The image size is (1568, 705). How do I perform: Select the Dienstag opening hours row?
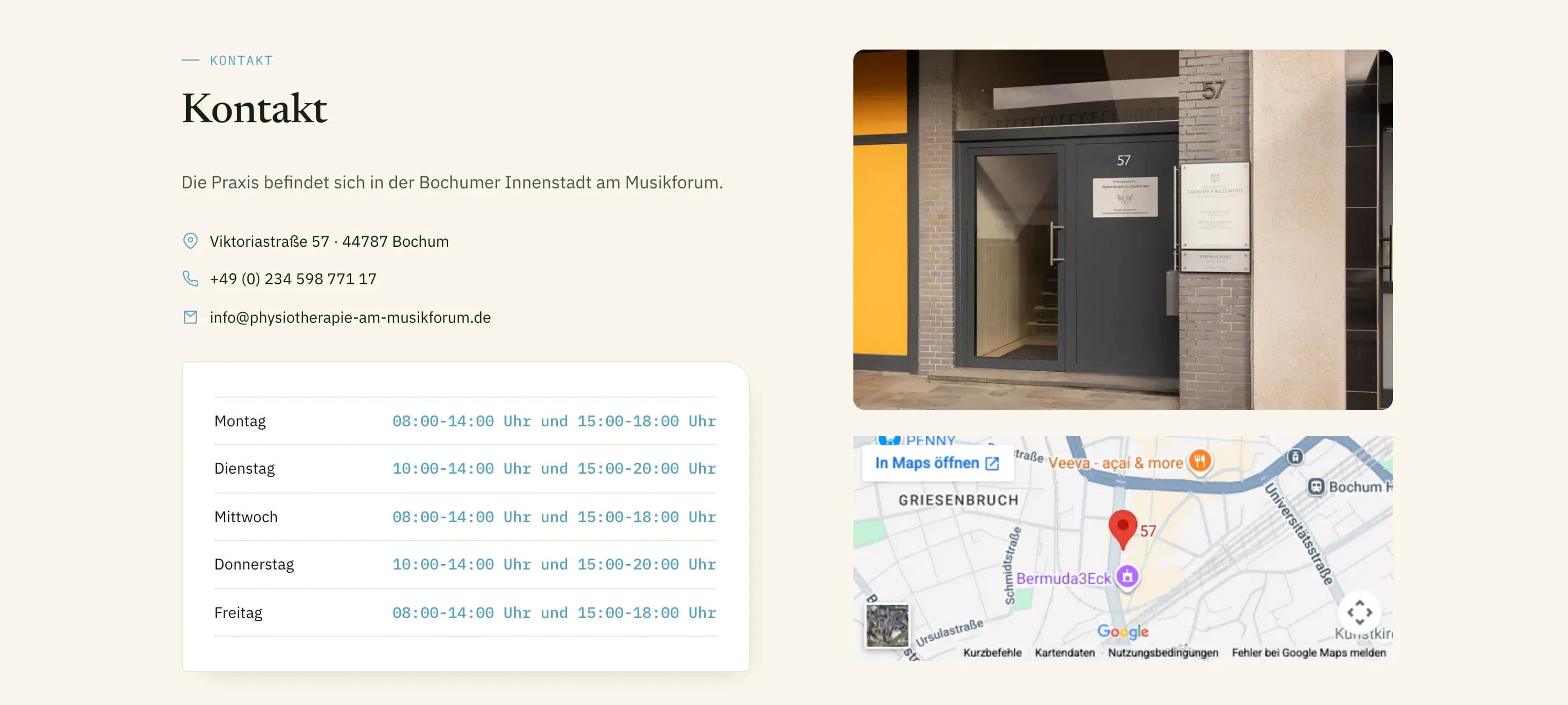(465, 468)
